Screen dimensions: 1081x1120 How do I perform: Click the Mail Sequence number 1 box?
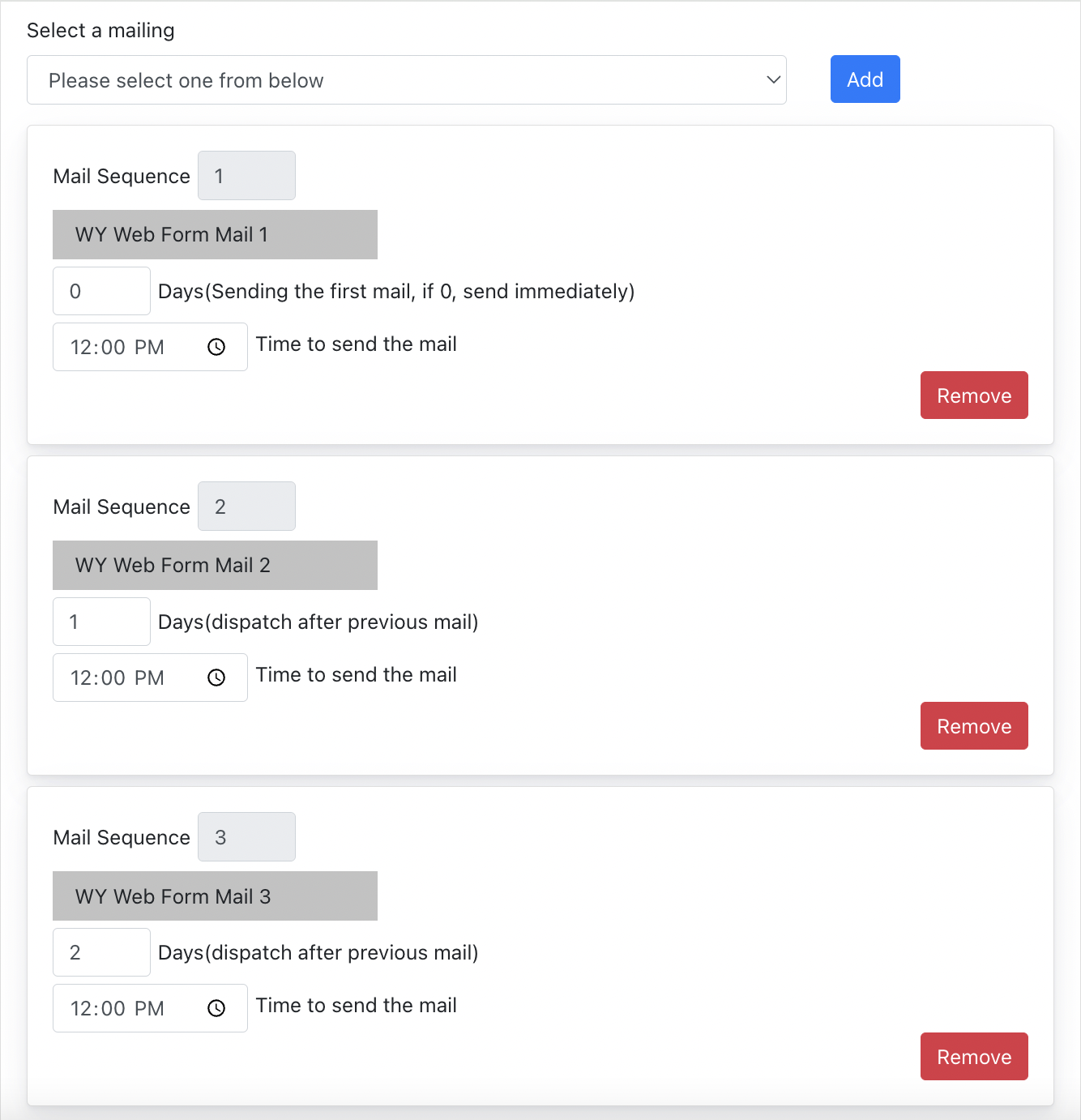246,176
